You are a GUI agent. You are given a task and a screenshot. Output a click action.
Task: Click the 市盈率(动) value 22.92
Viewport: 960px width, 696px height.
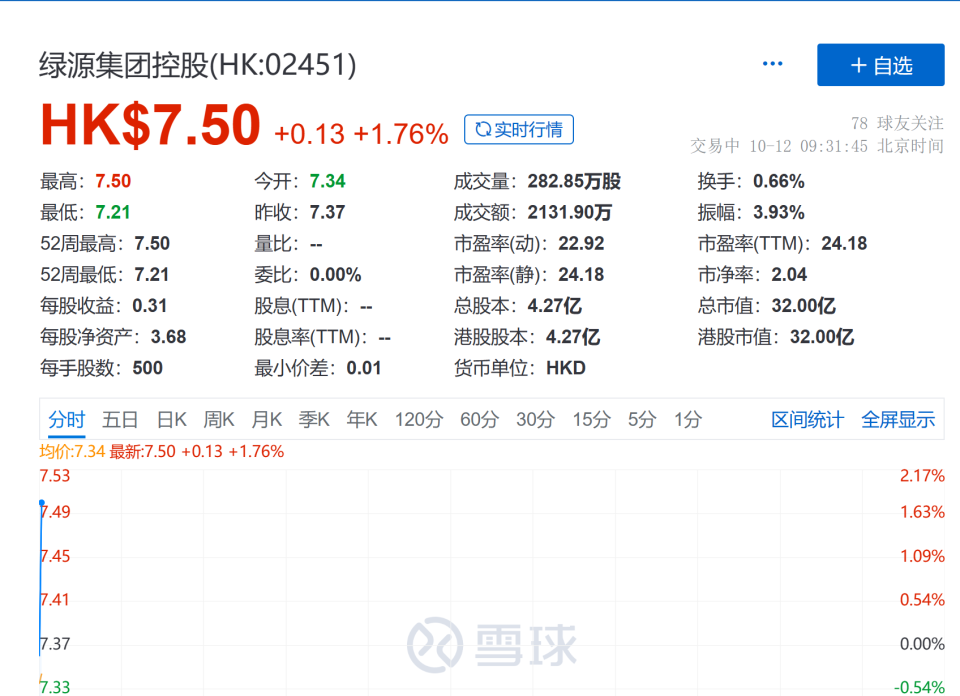point(581,244)
